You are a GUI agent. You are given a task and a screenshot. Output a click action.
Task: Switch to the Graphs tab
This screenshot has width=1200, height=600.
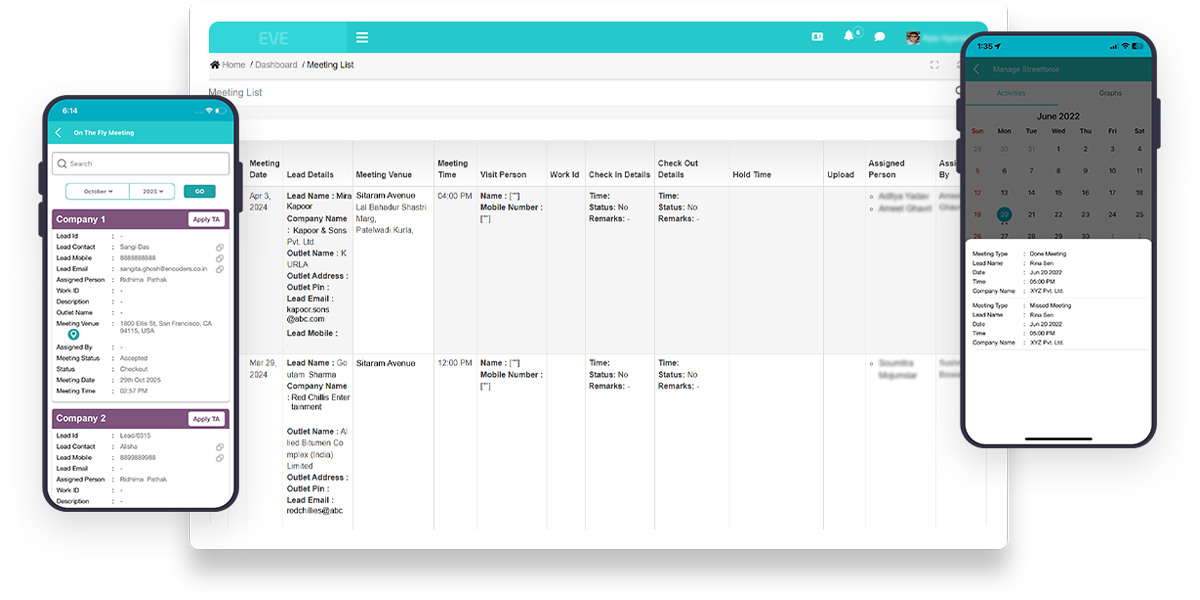point(1110,93)
